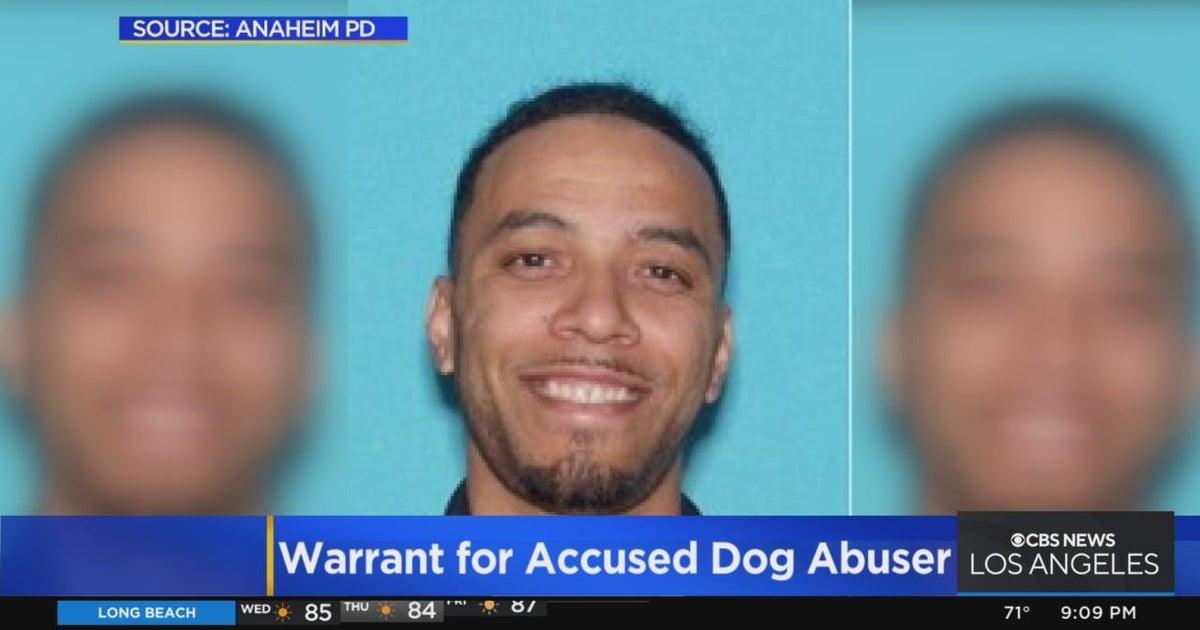Select the Wednesday forecast of 85
This screenshot has height=630, width=1200.
317,612
